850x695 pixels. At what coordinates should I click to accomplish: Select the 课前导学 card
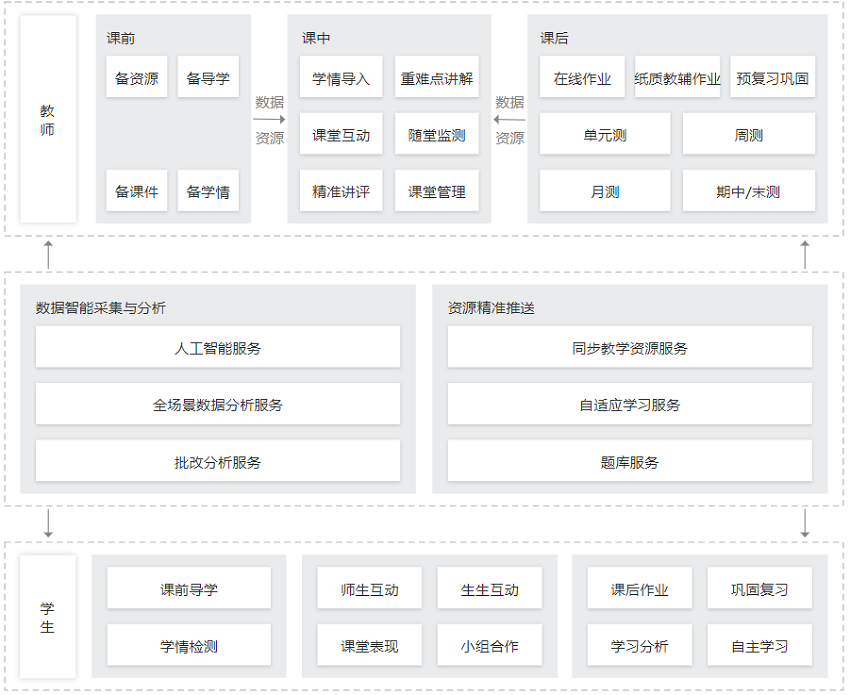tap(189, 588)
